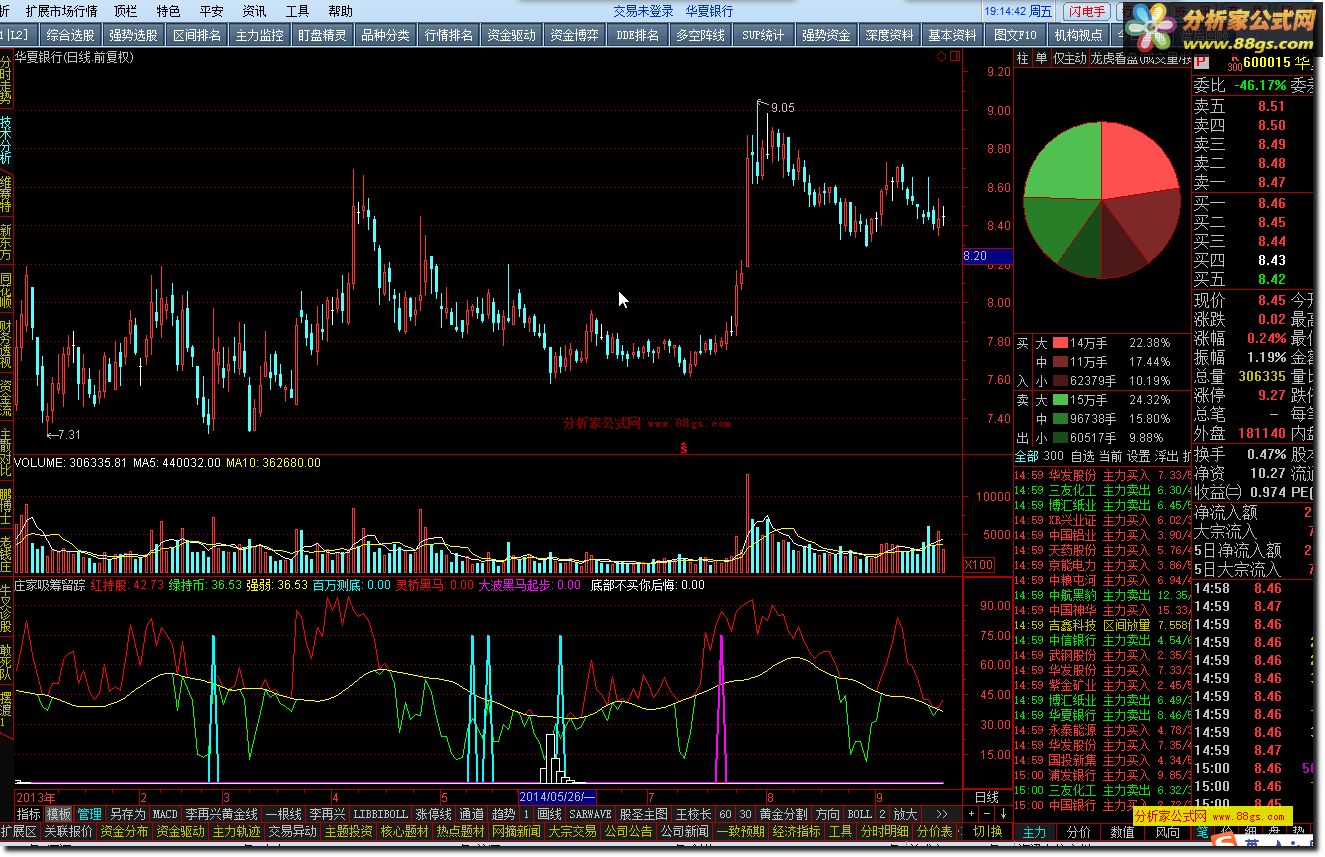Click the 区间排名 toolbar button
This screenshot has width=1325, height=857.
(x=196, y=35)
